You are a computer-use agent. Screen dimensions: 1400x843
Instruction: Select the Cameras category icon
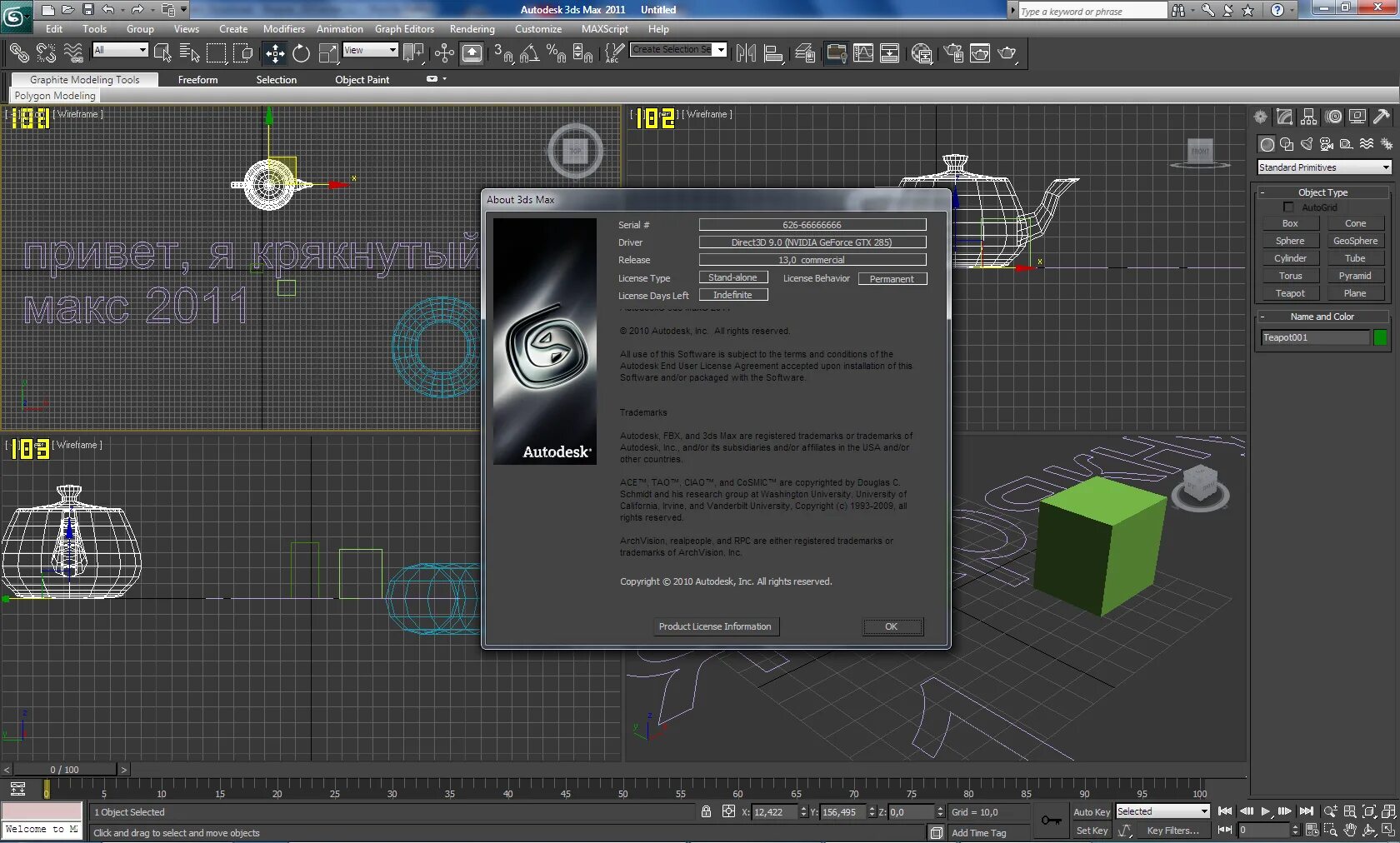pyautogui.click(x=1327, y=144)
